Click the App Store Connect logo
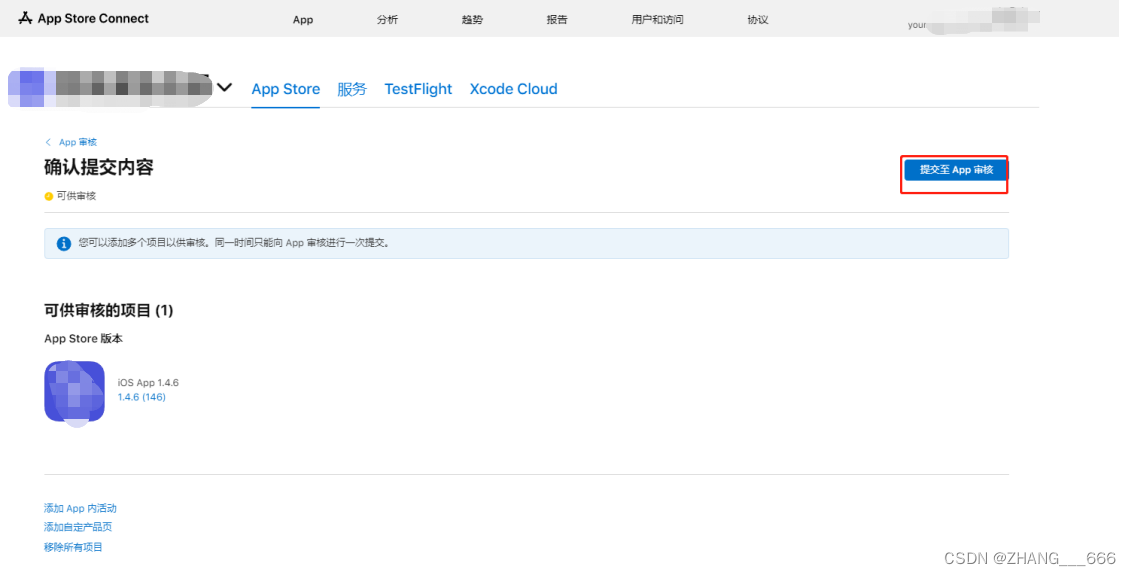1131x576 pixels. point(83,19)
